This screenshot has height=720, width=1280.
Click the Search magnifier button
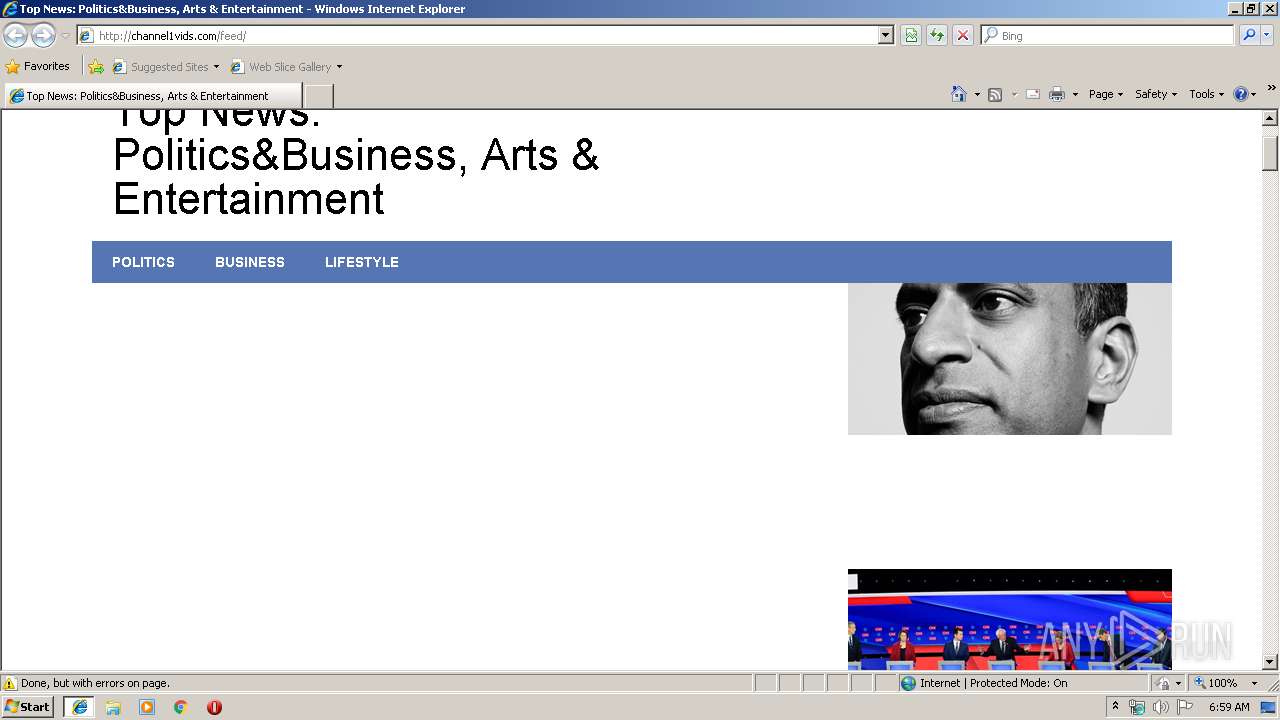point(1248,36)
